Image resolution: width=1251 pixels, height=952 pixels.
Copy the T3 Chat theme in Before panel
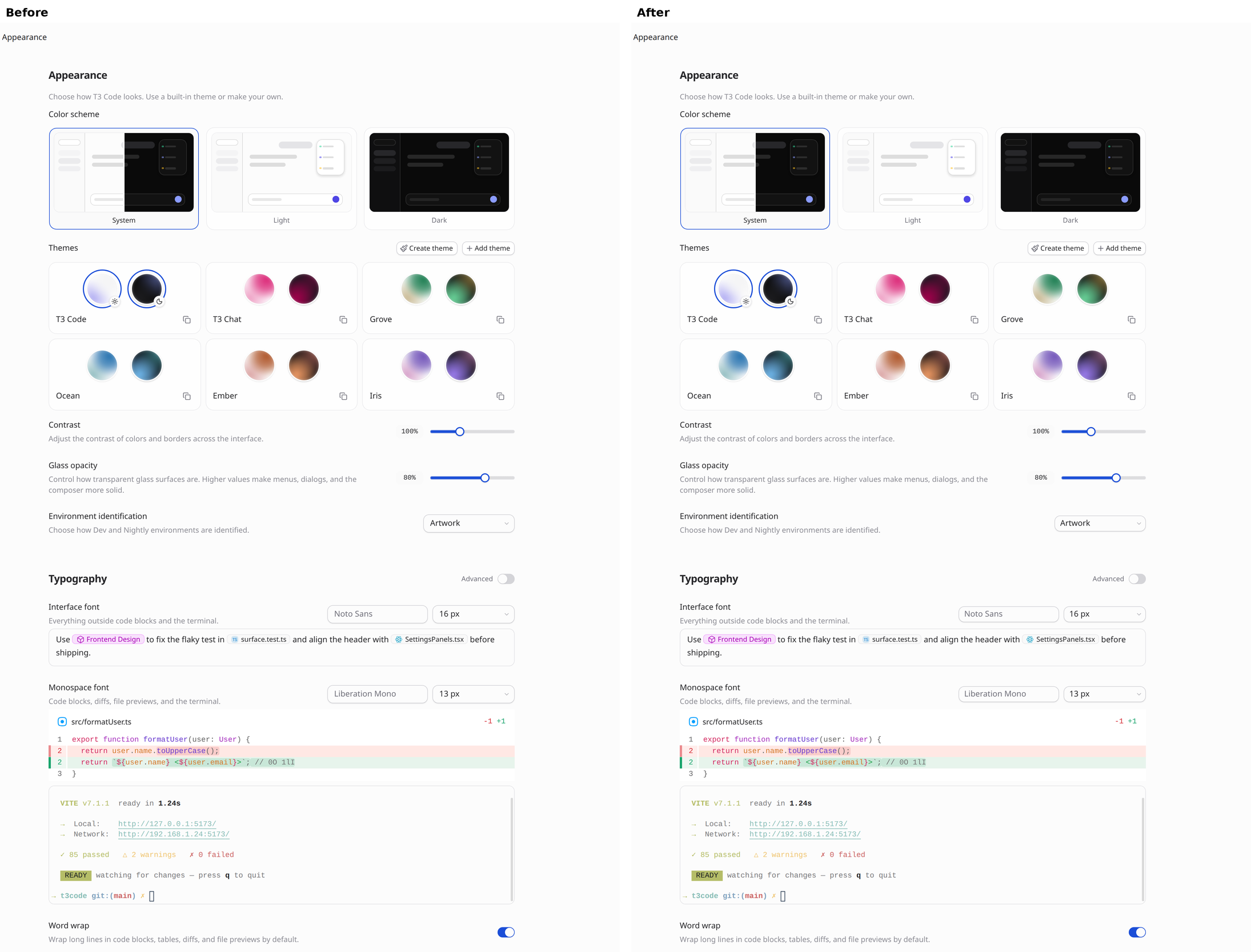(343, 320)
